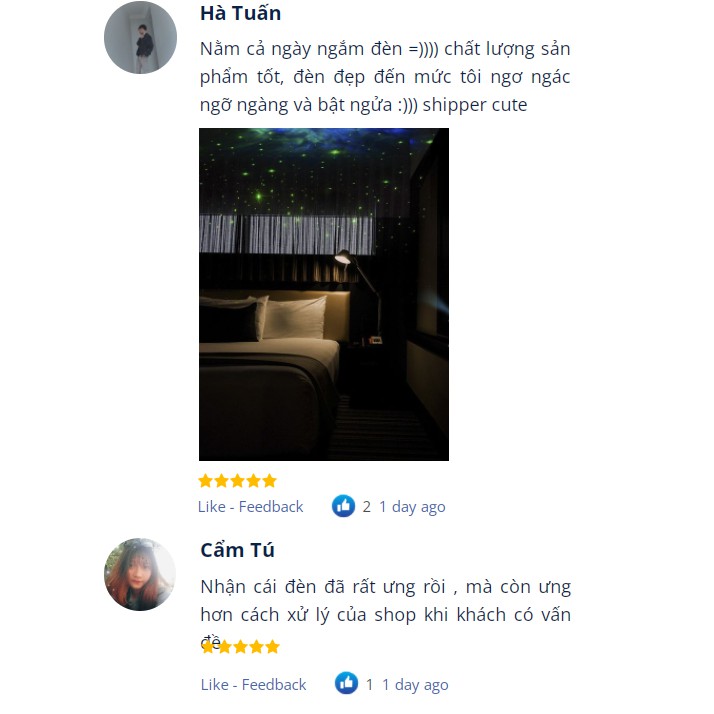Click the last star of Cẩm Tú's rating
Viewport: 714px width, 714px height.
[272, 647]
